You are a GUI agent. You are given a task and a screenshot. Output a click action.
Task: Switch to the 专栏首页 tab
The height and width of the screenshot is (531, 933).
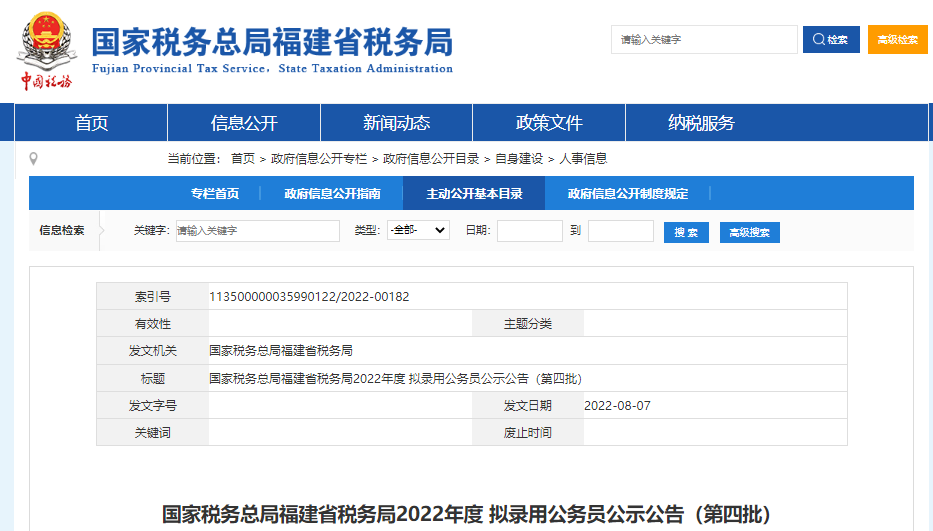(215, 193)
